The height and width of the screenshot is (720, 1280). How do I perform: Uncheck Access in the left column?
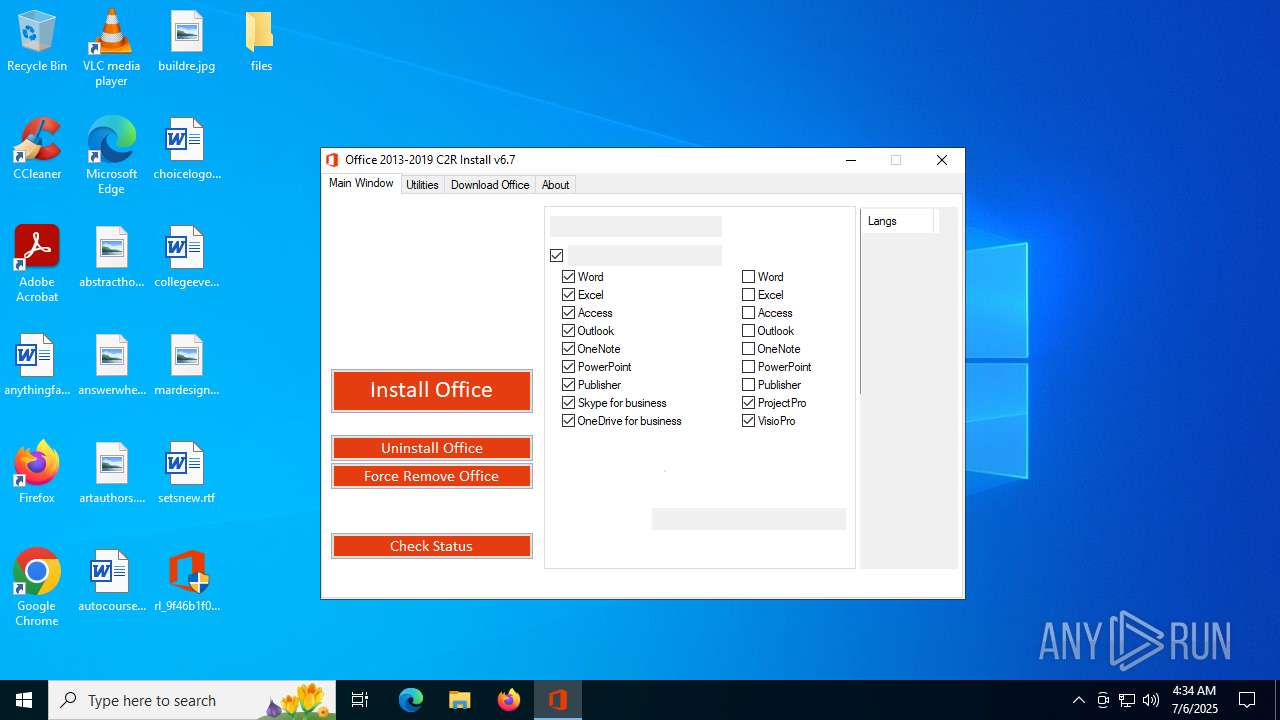568,313
